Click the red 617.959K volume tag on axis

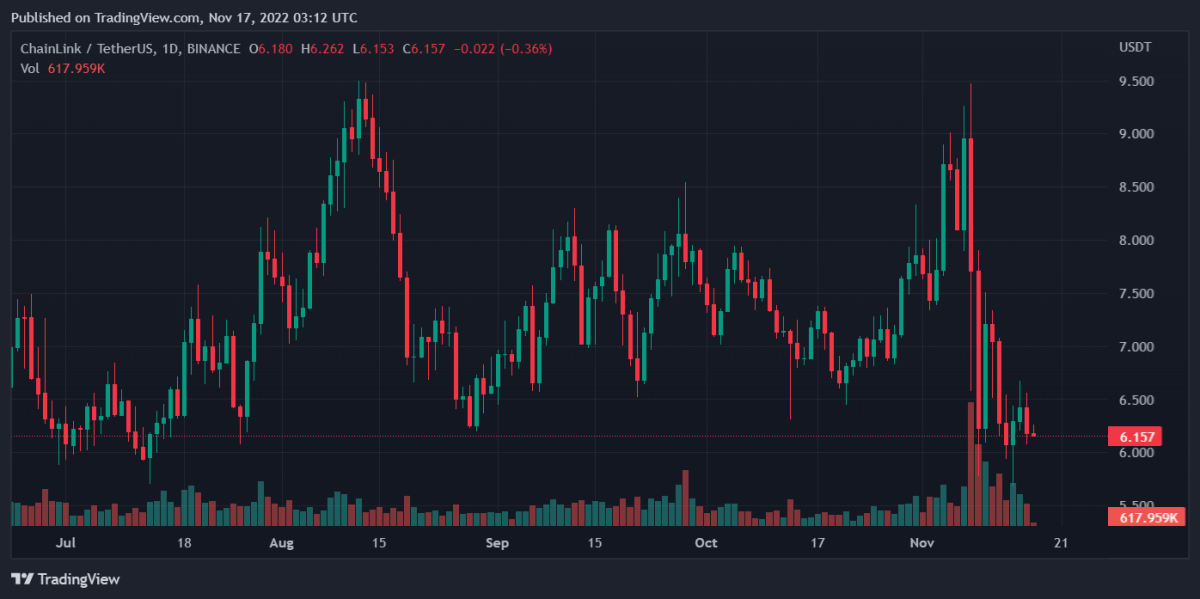tap(1145, 517)
